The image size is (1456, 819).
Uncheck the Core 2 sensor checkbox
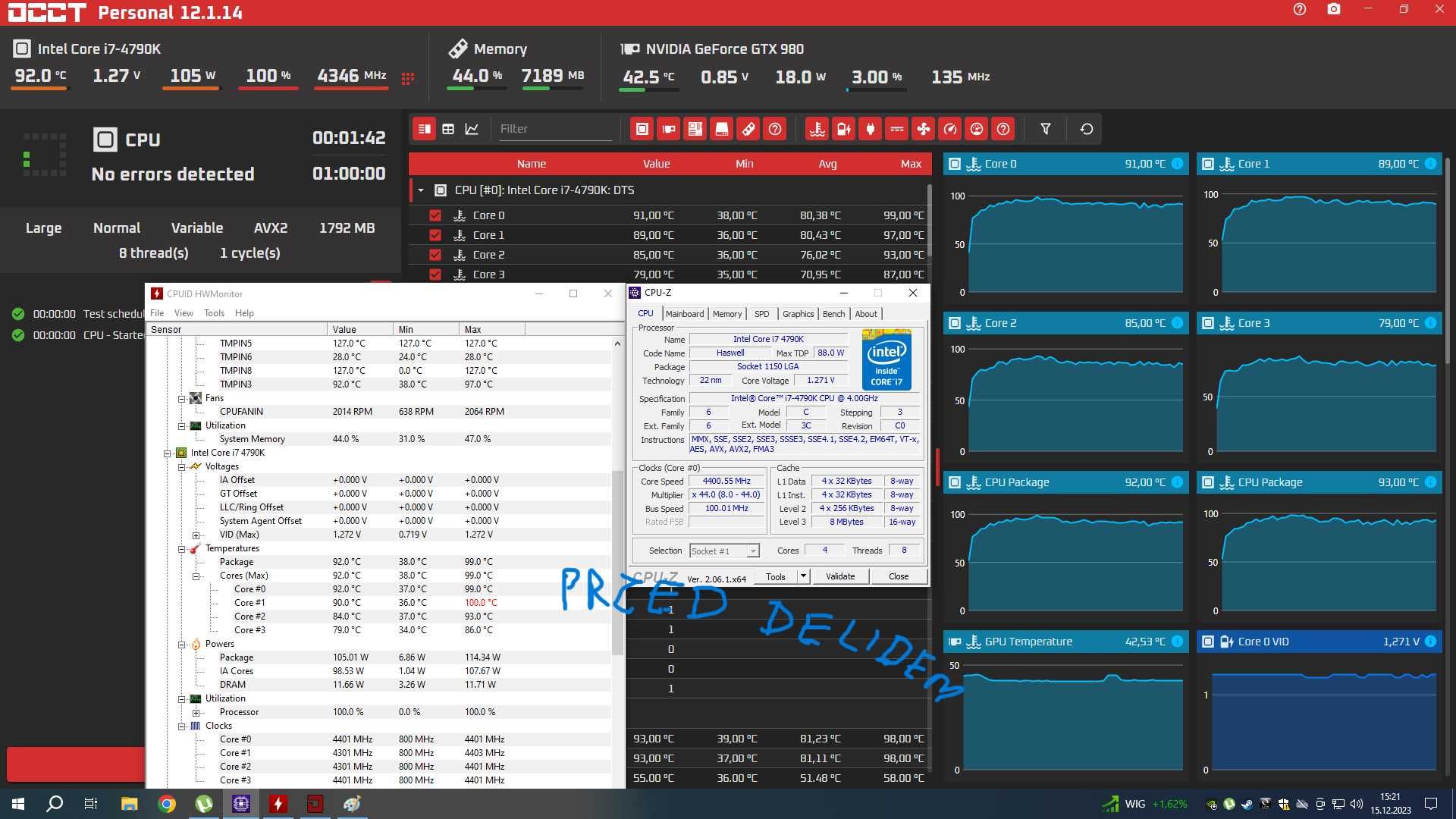pos(435,255)
